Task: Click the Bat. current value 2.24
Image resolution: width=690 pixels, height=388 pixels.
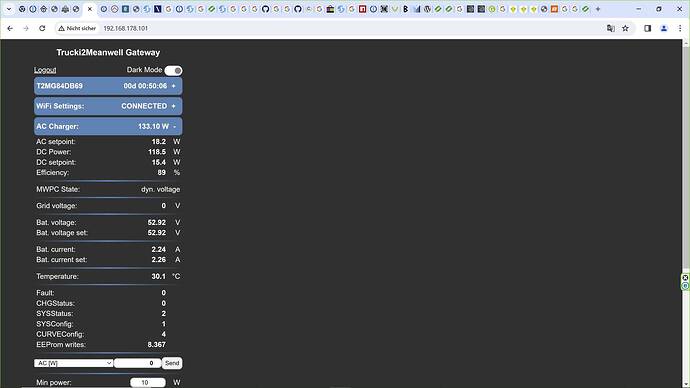Action: tap(158, 249)
